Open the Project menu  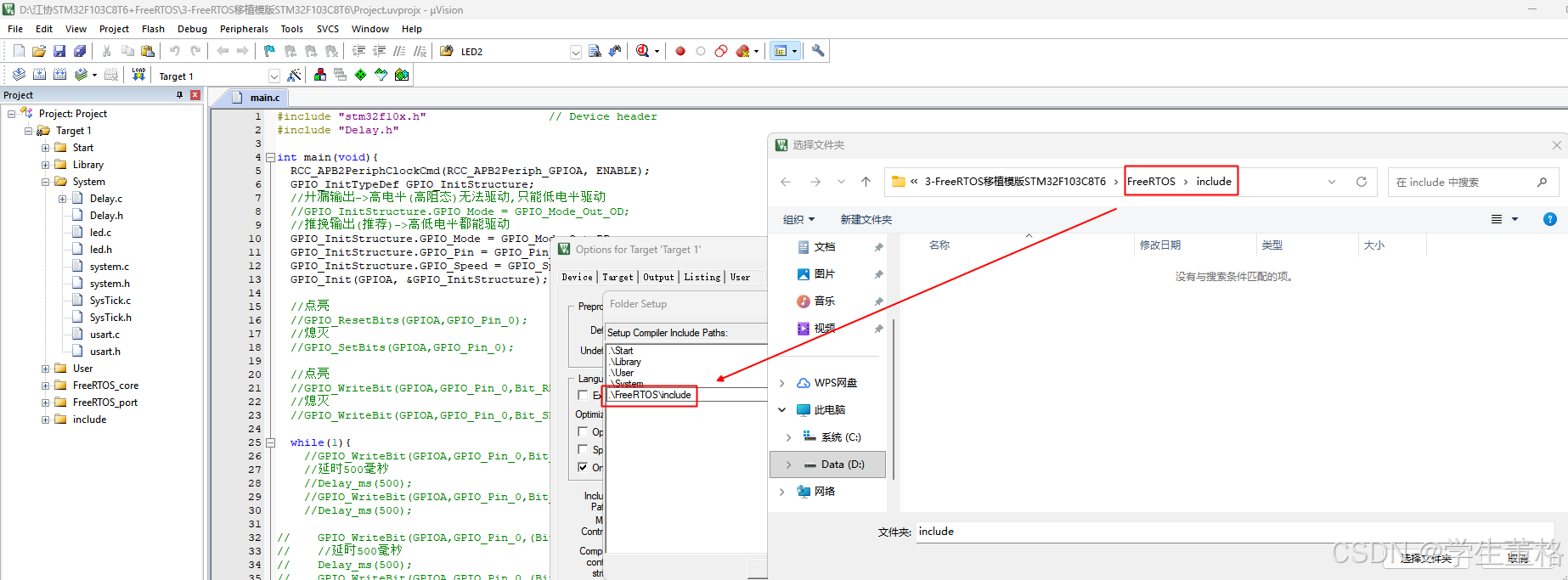pos(114,29)
